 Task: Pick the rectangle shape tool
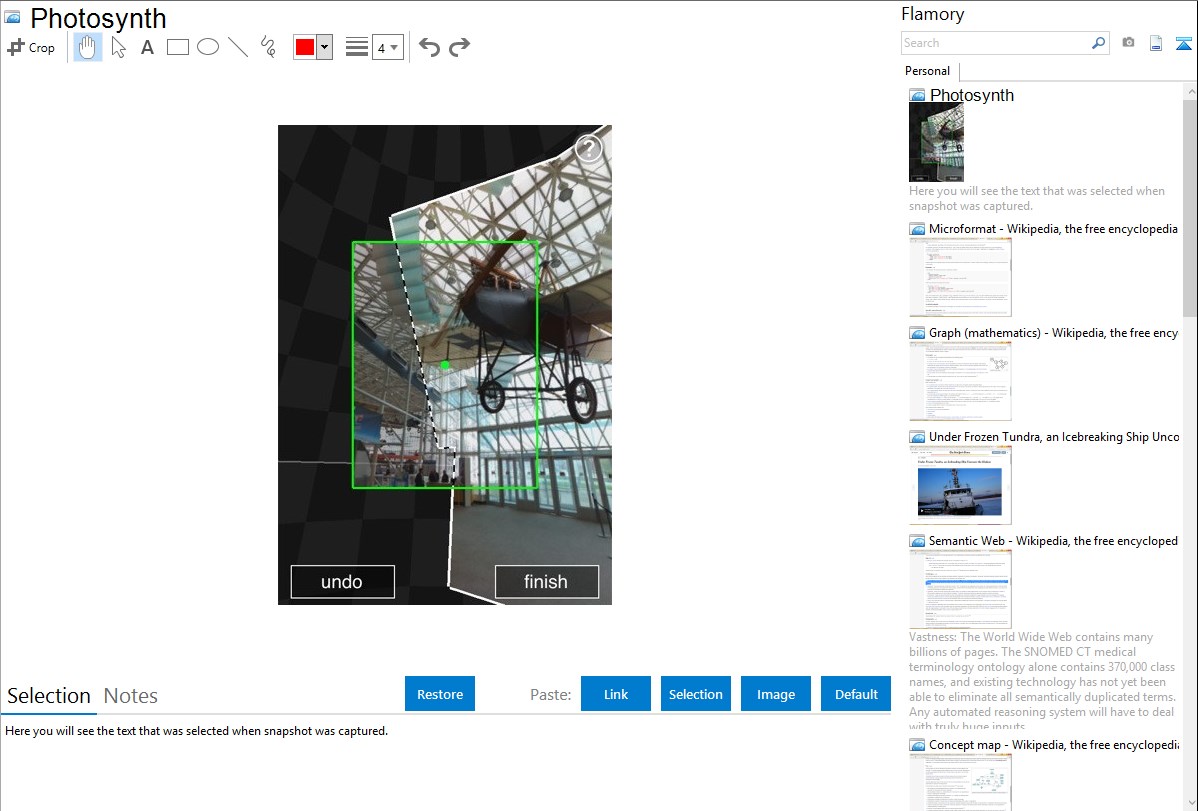[x=177, y=47]
